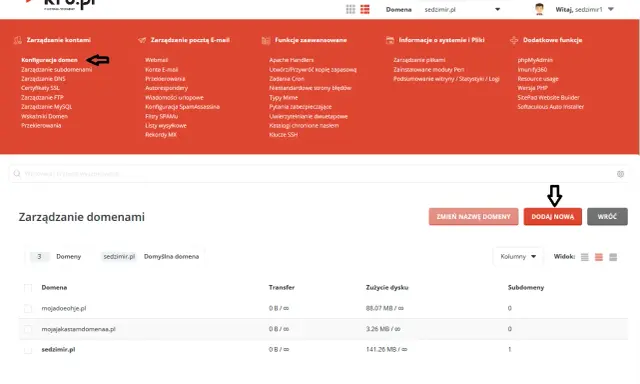The image size is (640, 384).
Task: Check the sedzimir.pl row checkbox
Action: tap(28, 350)
